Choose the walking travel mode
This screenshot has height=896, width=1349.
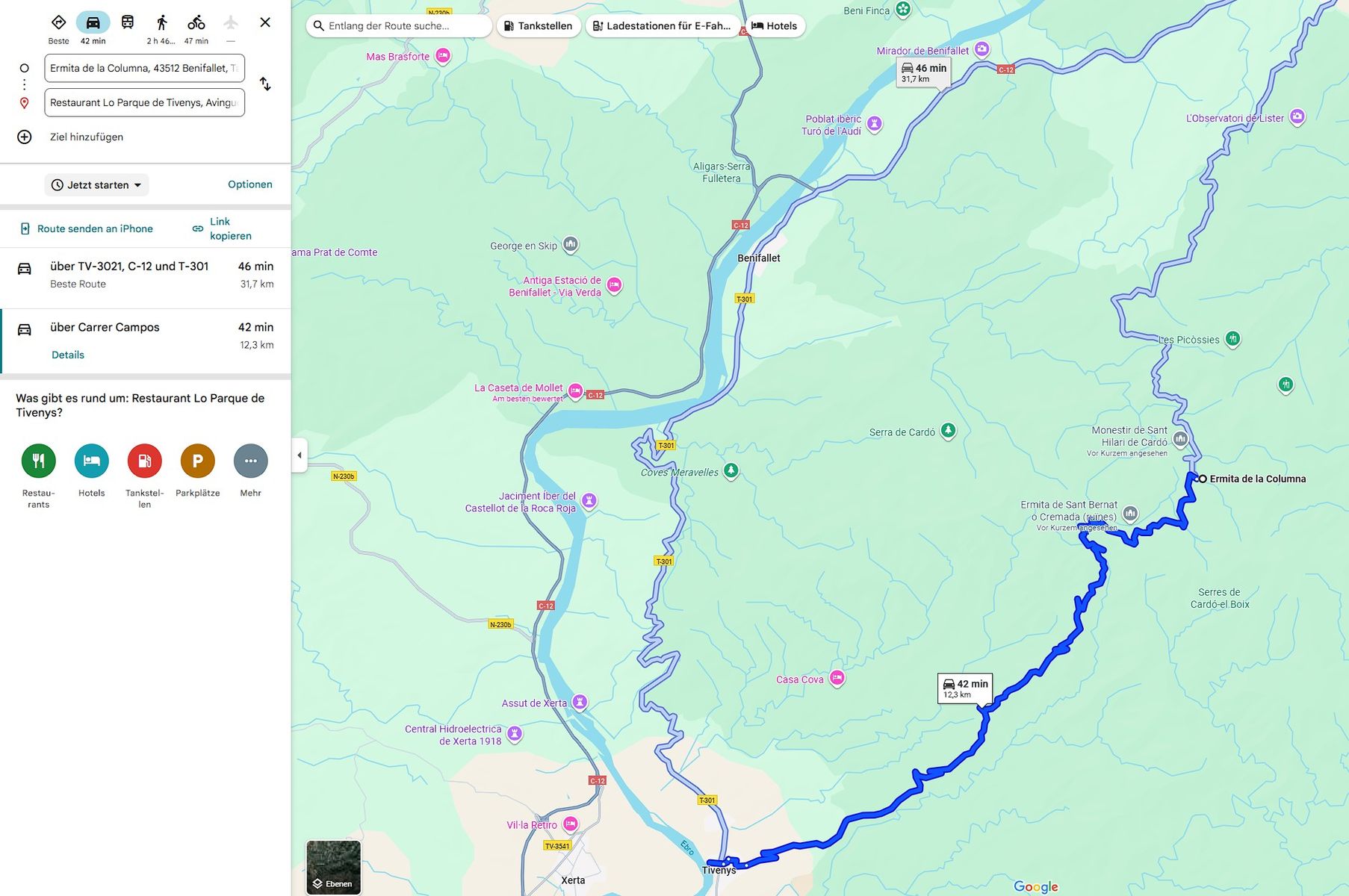click(161, 22)
